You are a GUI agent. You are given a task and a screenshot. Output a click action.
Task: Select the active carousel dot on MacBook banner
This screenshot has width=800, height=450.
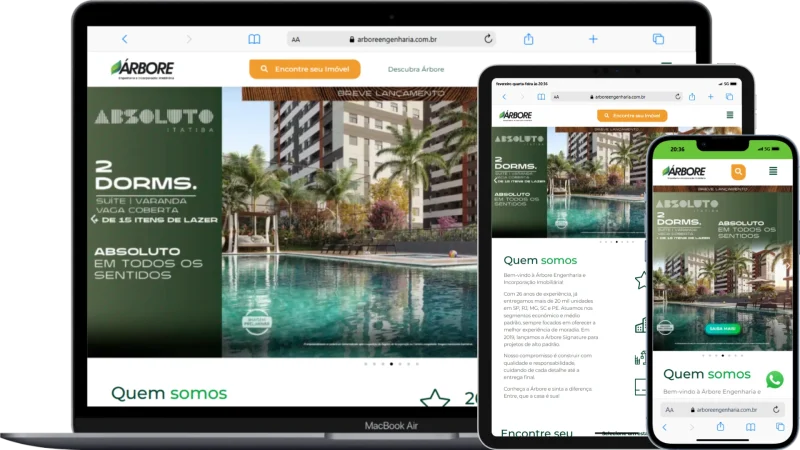click(390, 364)
